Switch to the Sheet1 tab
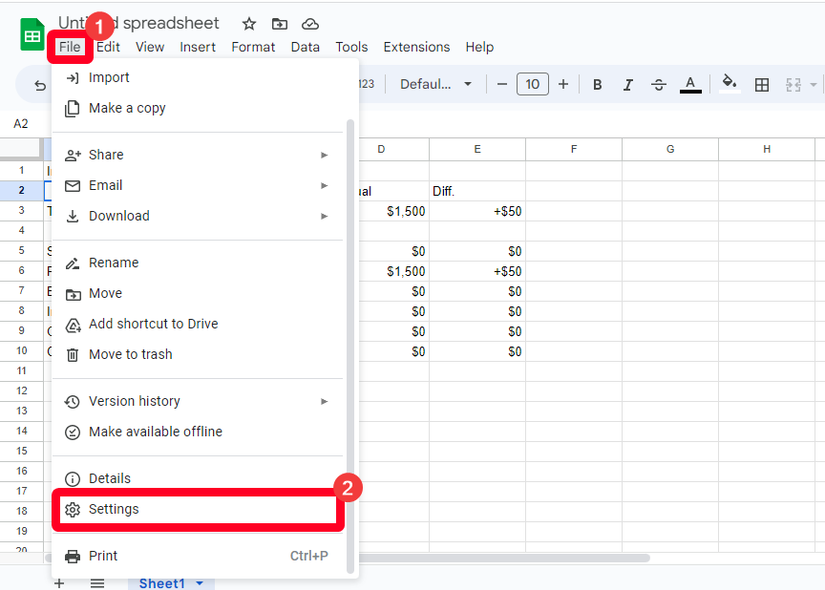The image size is (825, 590). [x=162, y=583]
